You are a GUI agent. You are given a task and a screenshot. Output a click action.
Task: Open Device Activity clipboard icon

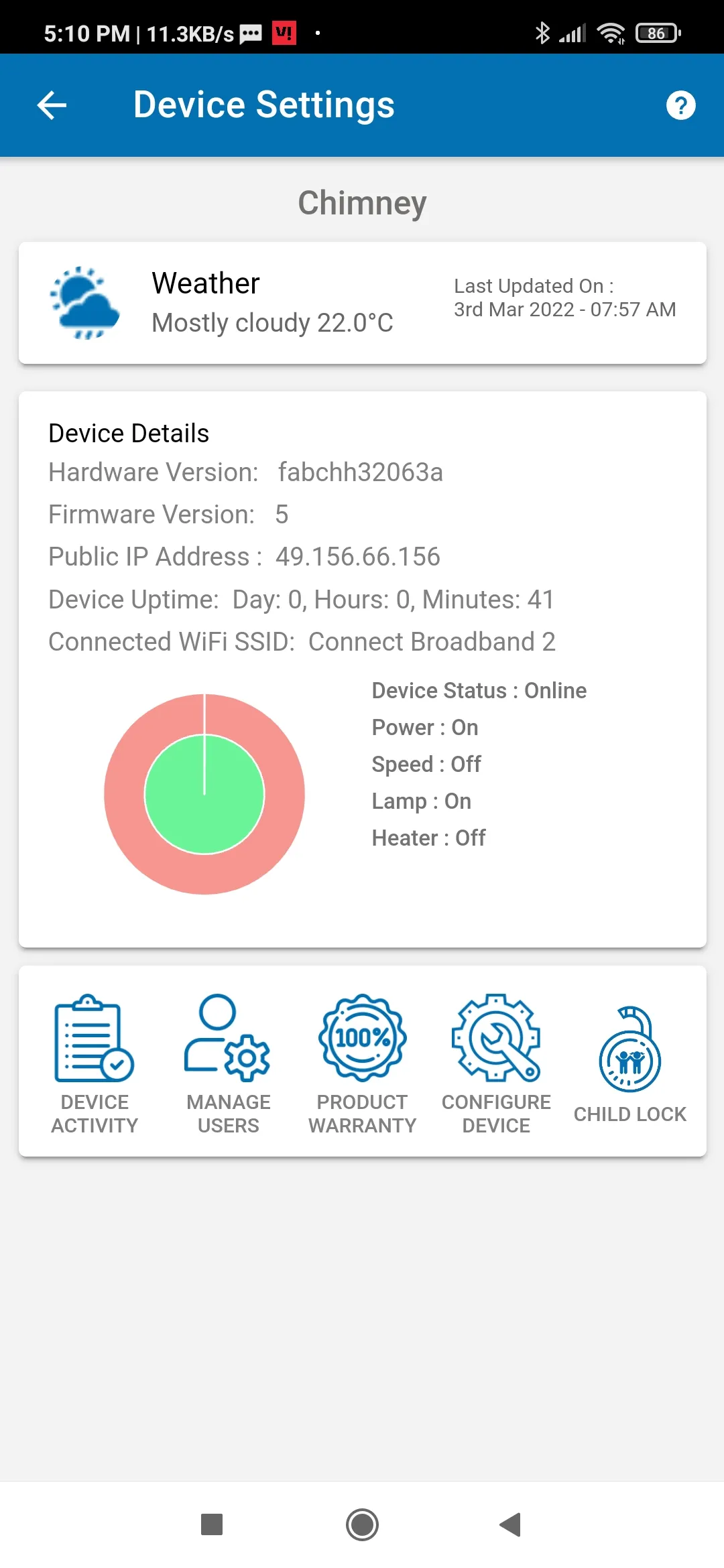95,1038
